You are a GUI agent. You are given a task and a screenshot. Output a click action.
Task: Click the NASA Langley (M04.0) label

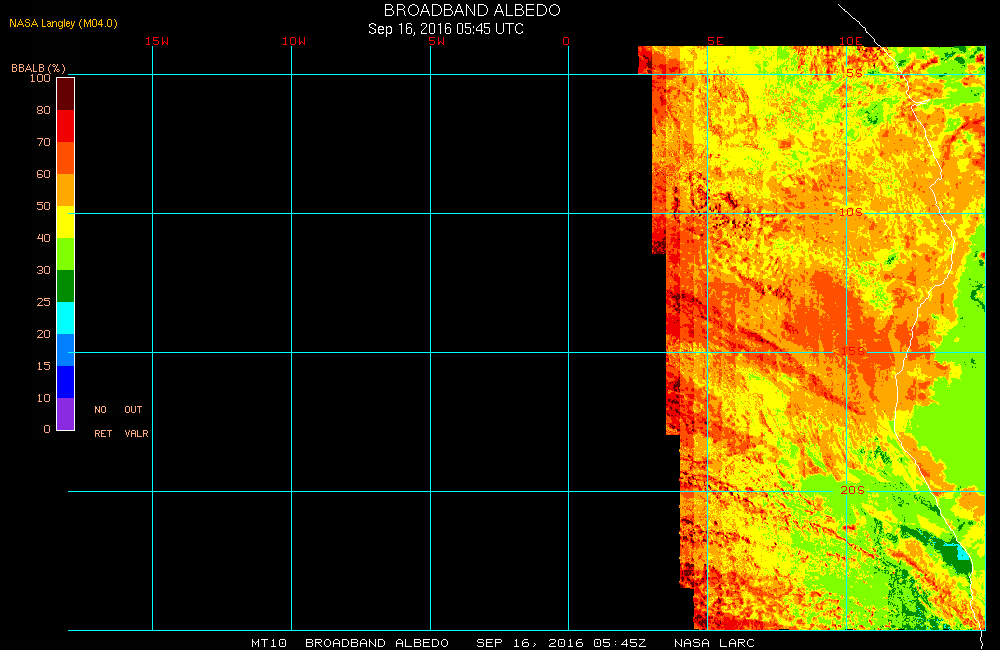(x=56, y=23)
